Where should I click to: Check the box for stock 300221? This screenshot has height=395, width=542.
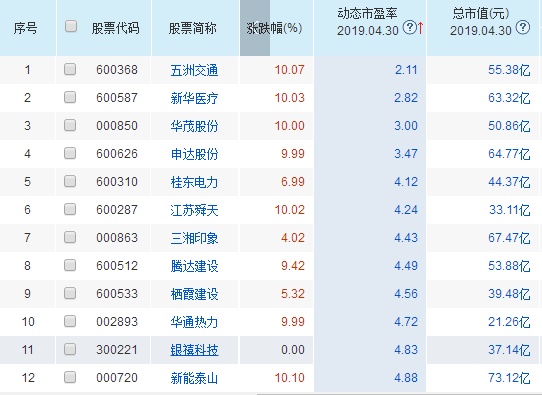[x=70, y=349]
